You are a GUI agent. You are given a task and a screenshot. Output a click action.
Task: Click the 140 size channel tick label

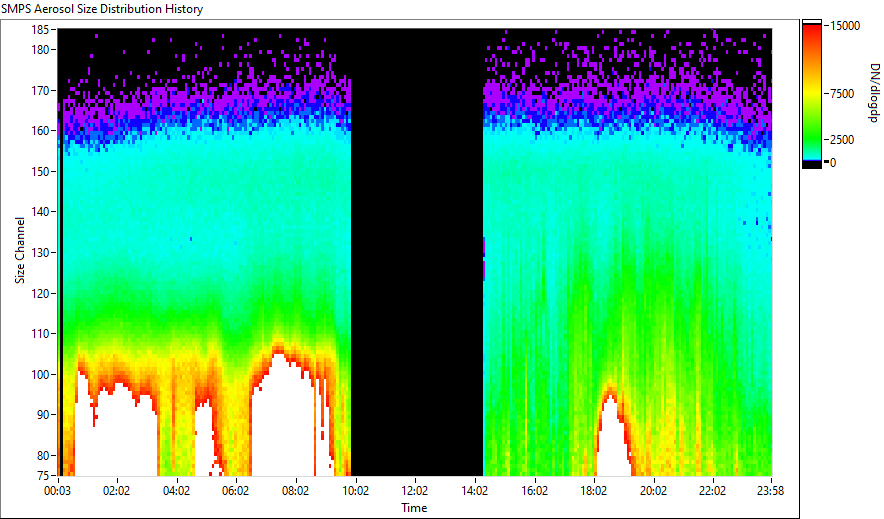click(39, 212)
